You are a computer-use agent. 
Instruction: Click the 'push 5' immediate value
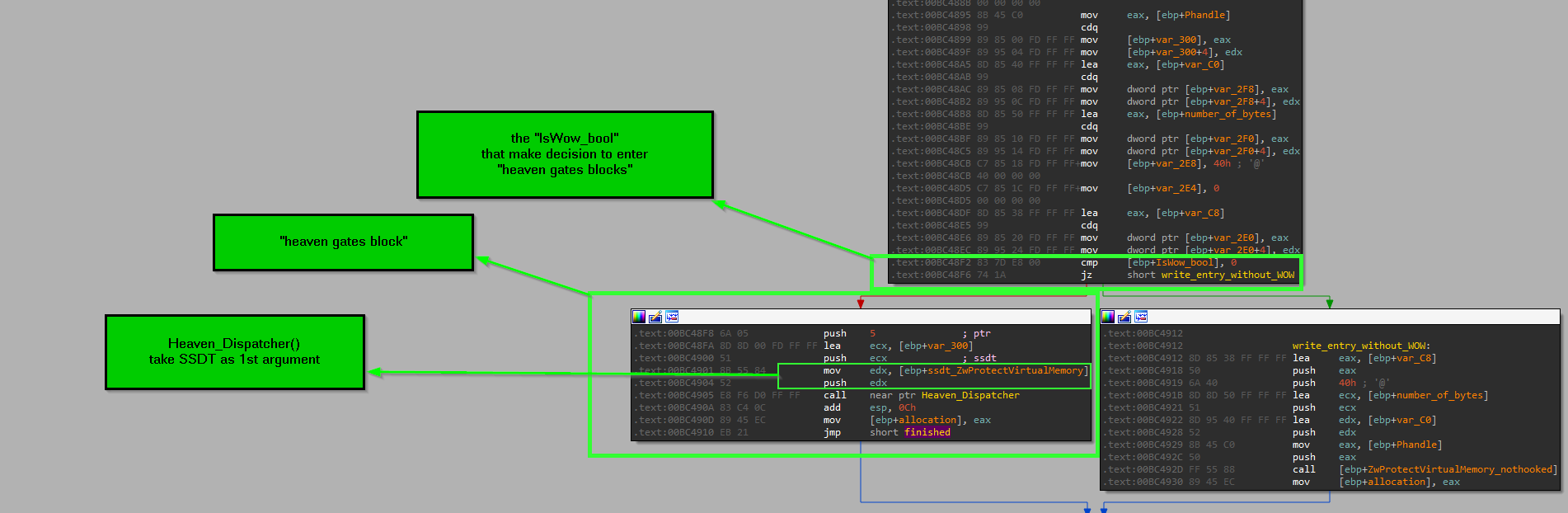872,333
